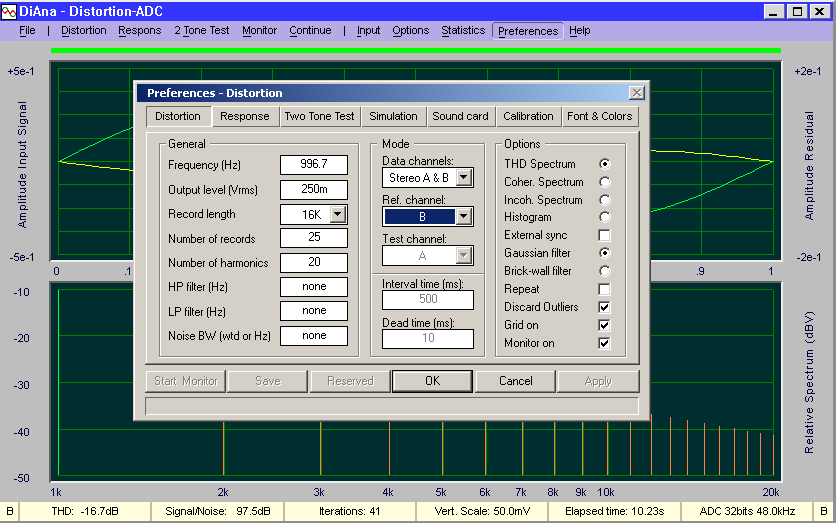Switch to the Font & Colors tab
Viewport: 836px width, 523px height.
600,116
